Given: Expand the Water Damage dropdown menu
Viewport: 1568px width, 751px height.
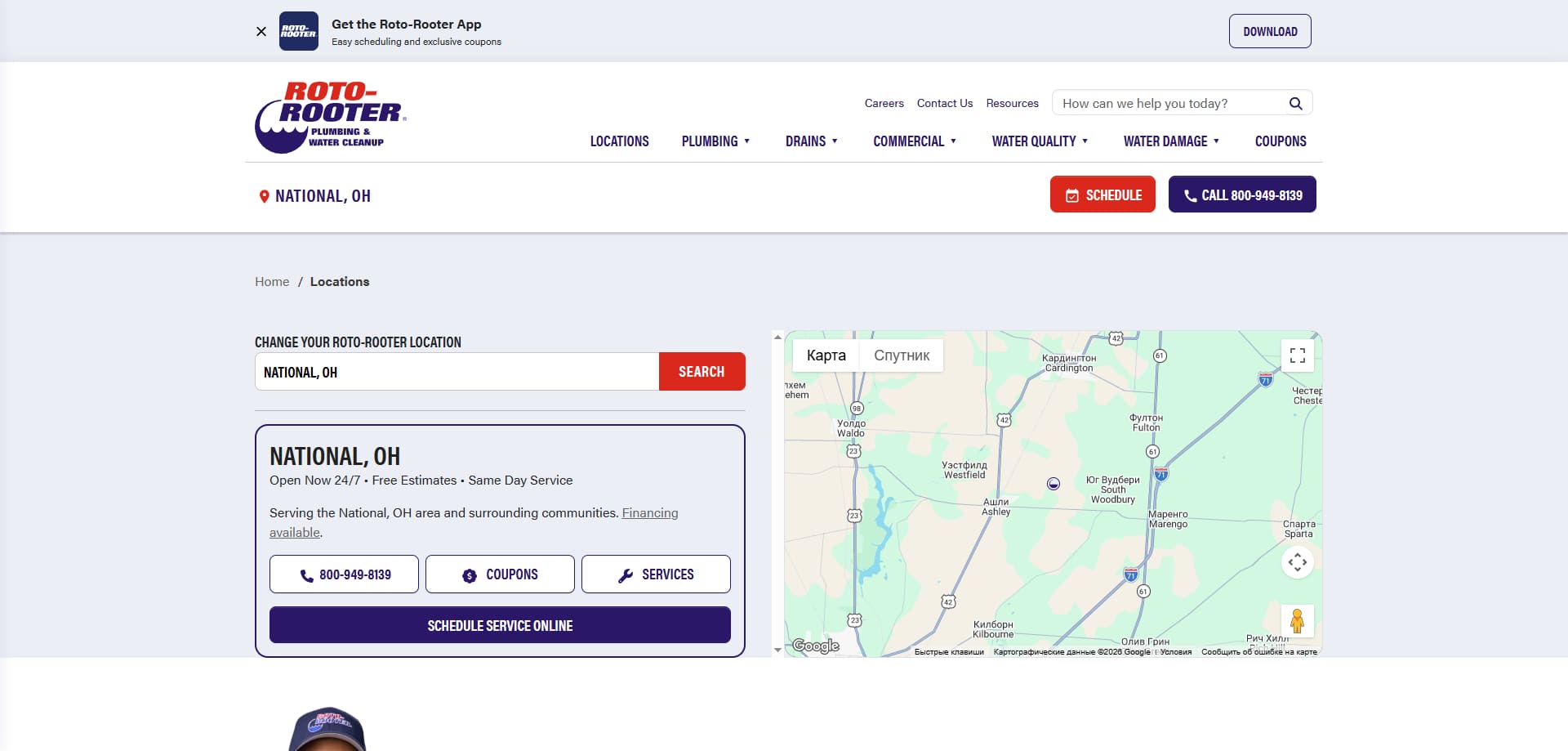Looking at the screenshot, I should pyautogui.click(x=1171, y=141).
